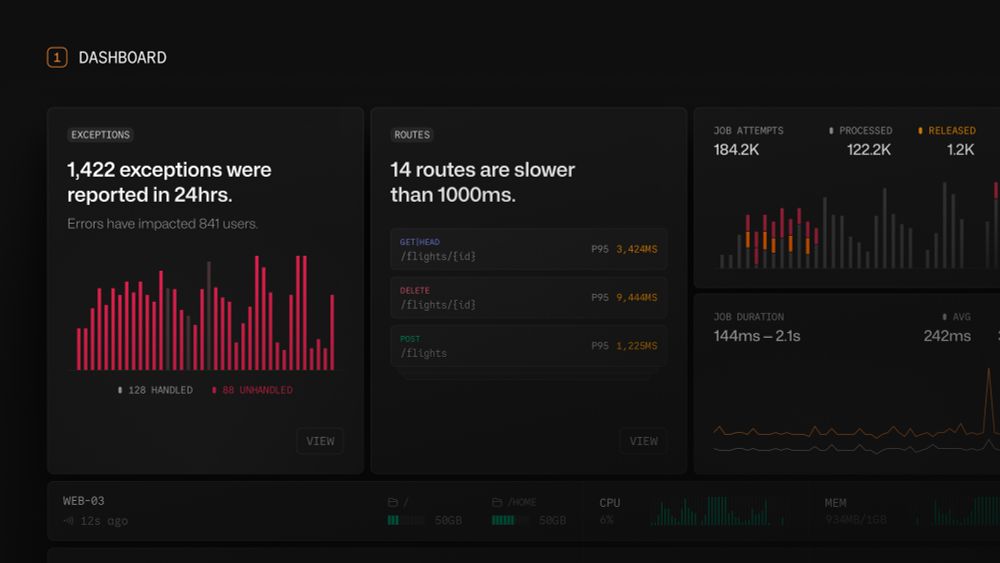Select the EXCEPTIONS badge label
Image resolution: width=1000 pixels, height=563 pixels.
point(100,135)
